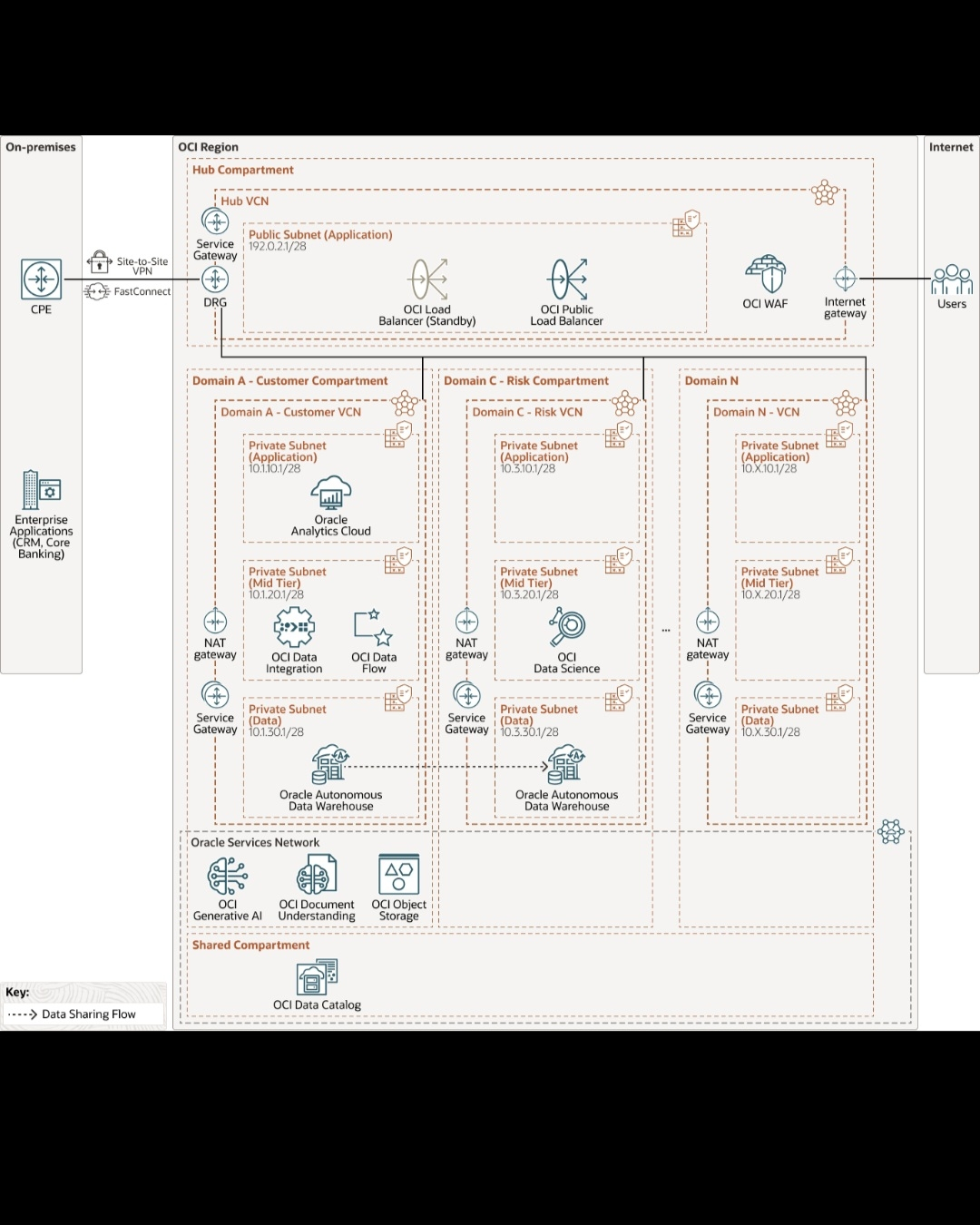Select the "10.1.20.1/28" CIDR text
Viewport: 980px width, 1225px height.
click(277, 595)
